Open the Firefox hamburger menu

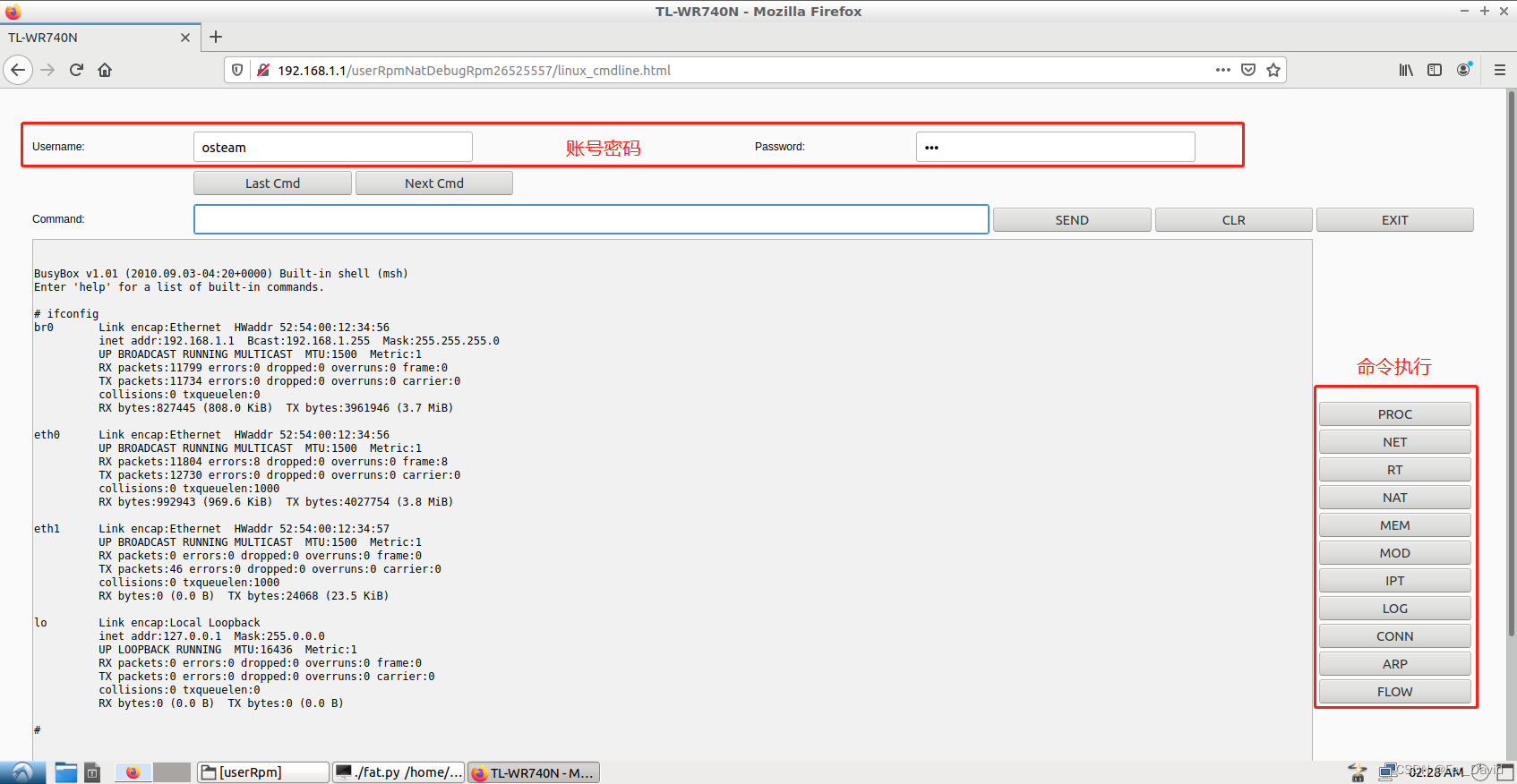pyautogui.click(x=1500, y=70)
